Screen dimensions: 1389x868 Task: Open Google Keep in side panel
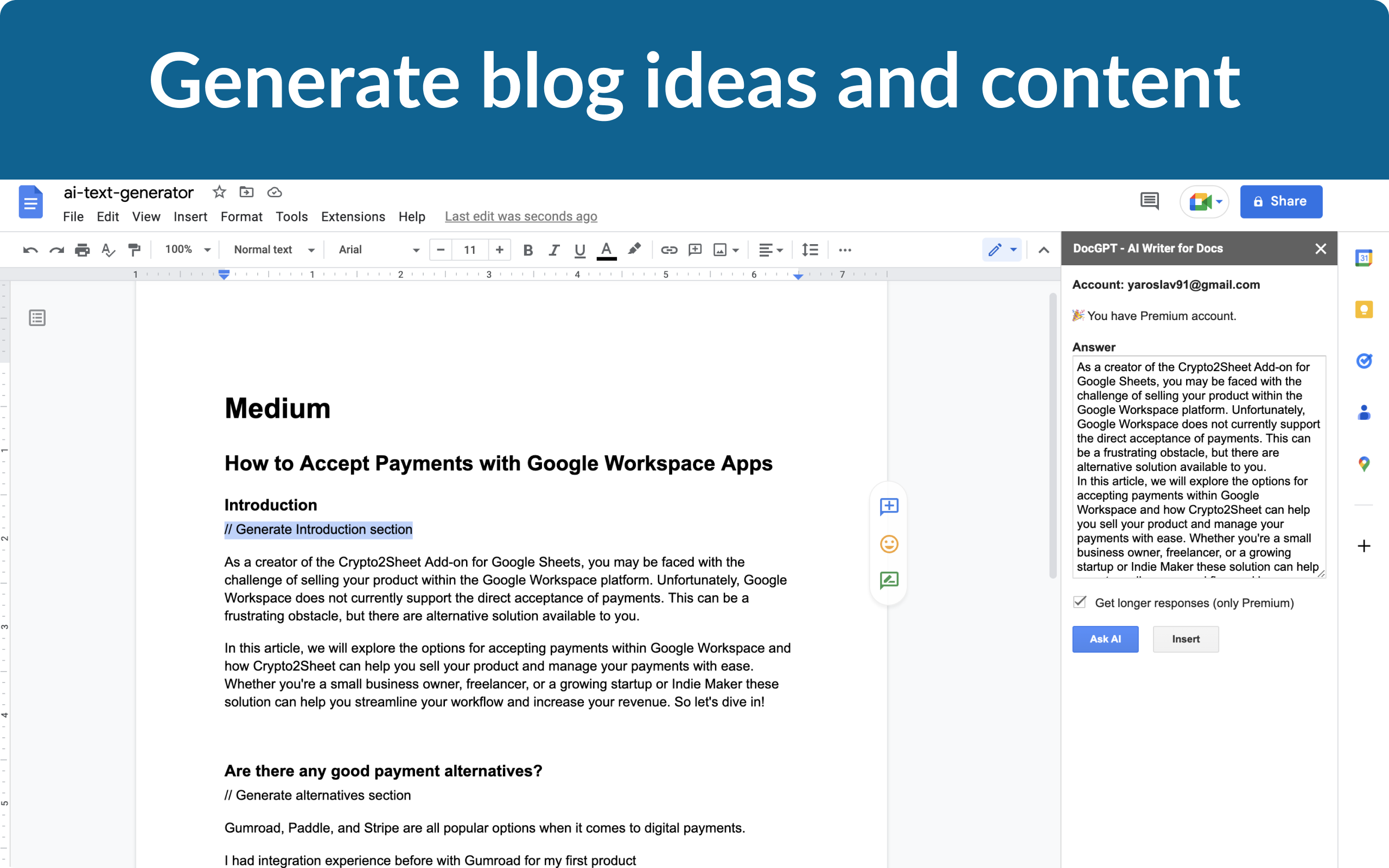point(1363,310)
